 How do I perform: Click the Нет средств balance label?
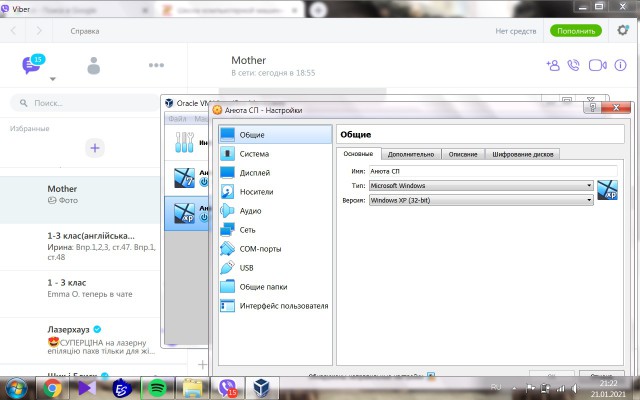(516, 31)
